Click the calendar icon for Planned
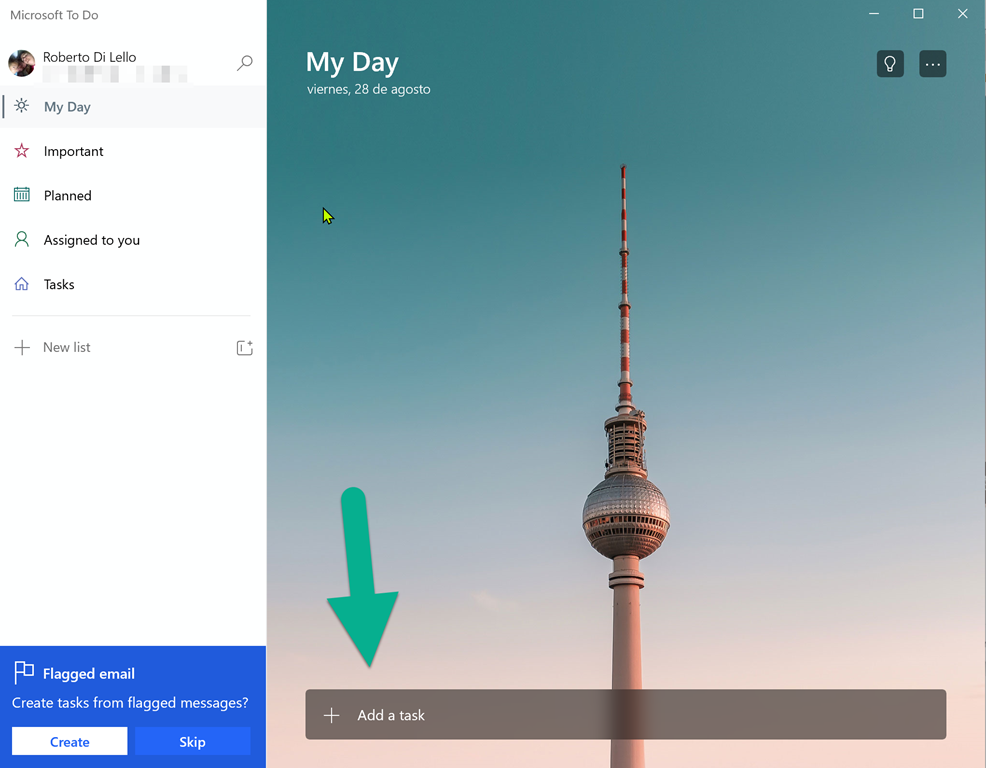986x768 pixels. (22, 195)
